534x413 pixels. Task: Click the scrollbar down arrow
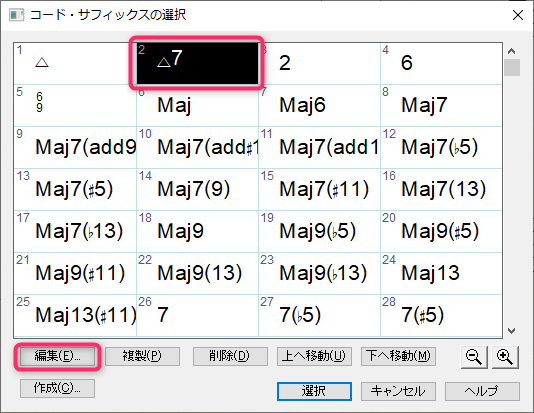click(511, 330)
